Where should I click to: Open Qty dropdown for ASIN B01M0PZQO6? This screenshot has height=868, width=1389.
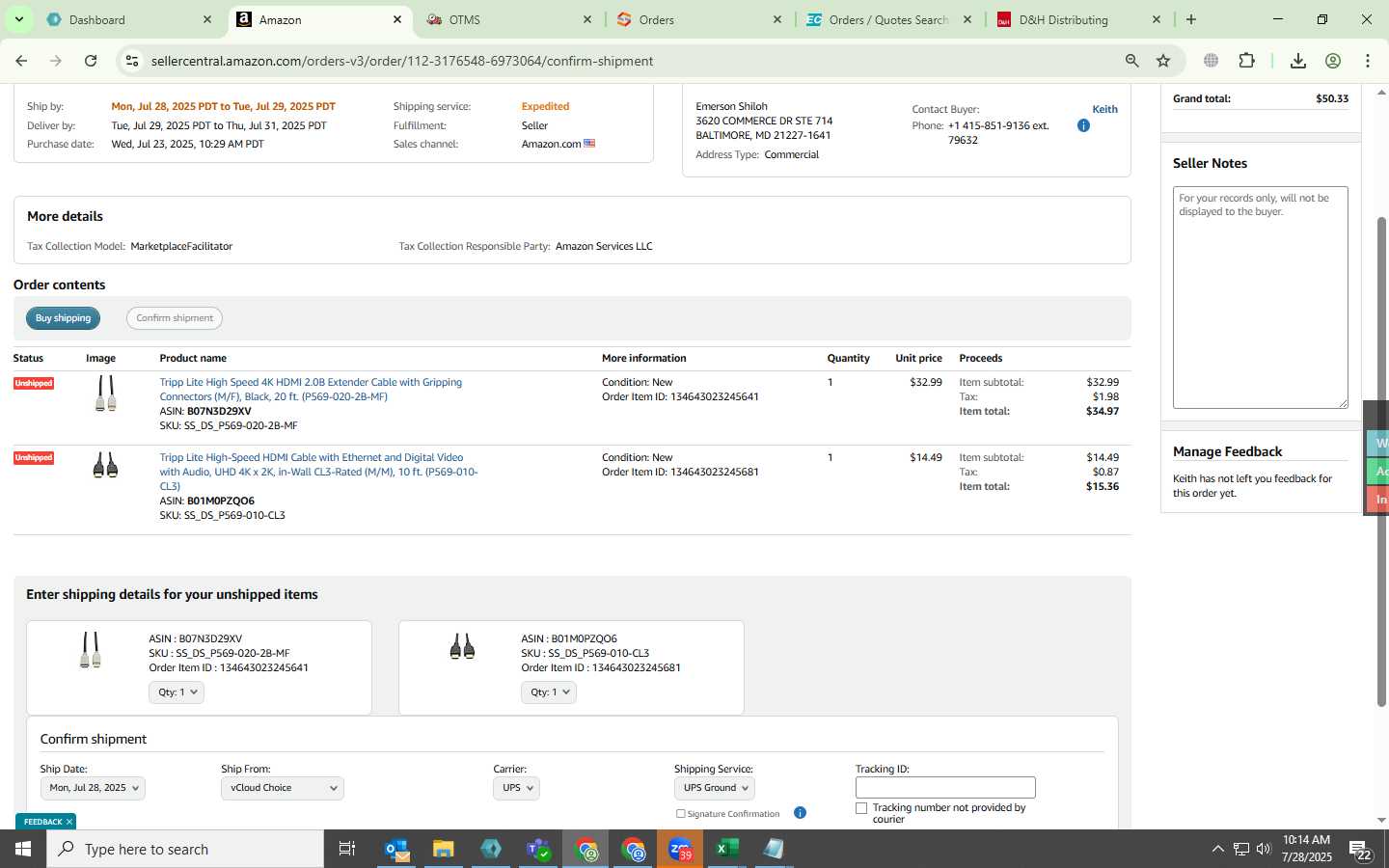pos(549,692)
